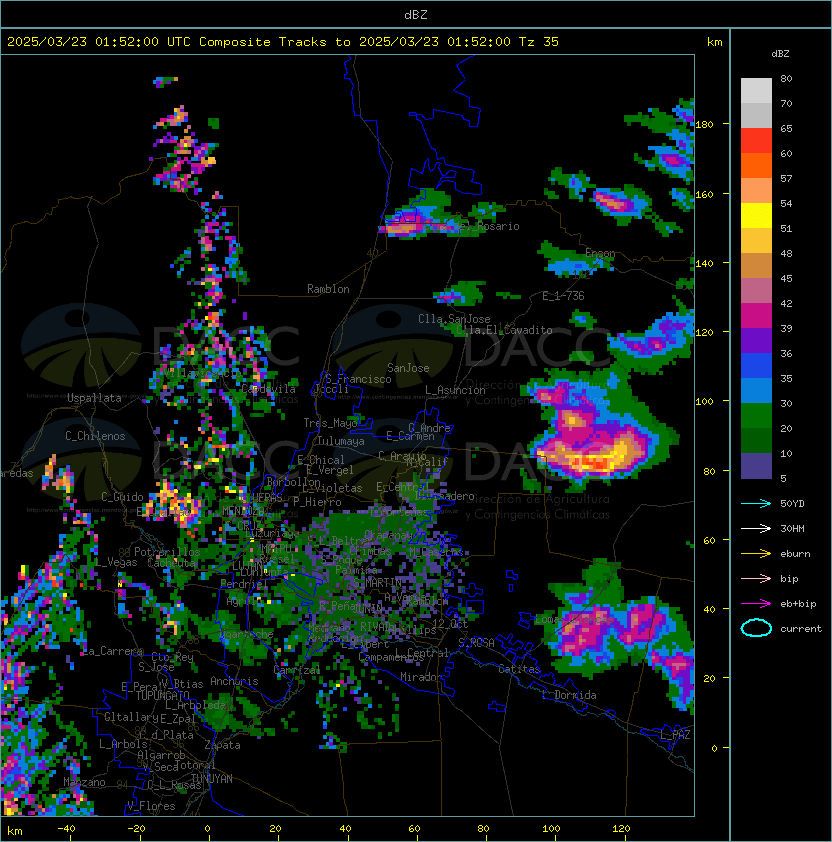Click the 'L_PAZ' map label

[675, 735]
